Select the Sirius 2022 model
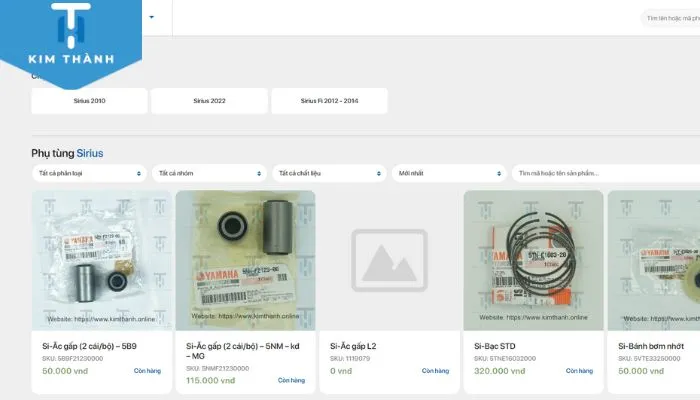 pyautogui.click(x=209, y=101)
